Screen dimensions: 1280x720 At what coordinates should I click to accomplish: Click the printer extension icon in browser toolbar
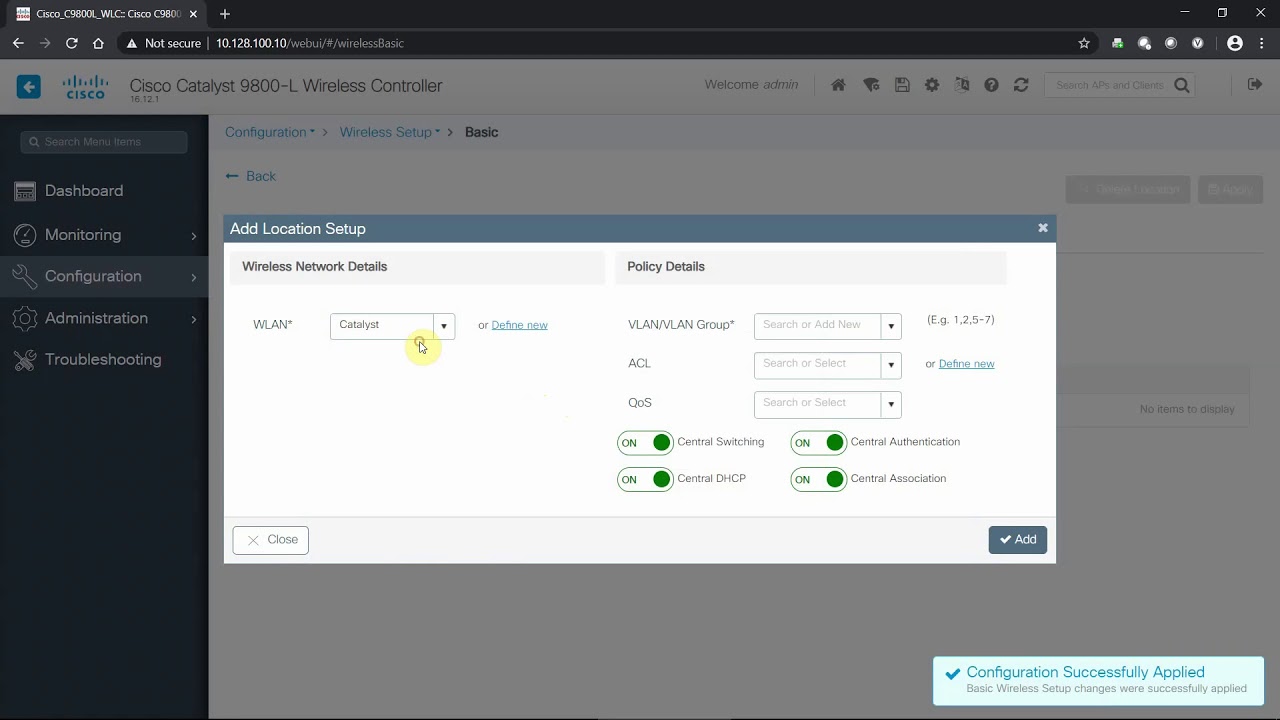tap(1118, 43)
